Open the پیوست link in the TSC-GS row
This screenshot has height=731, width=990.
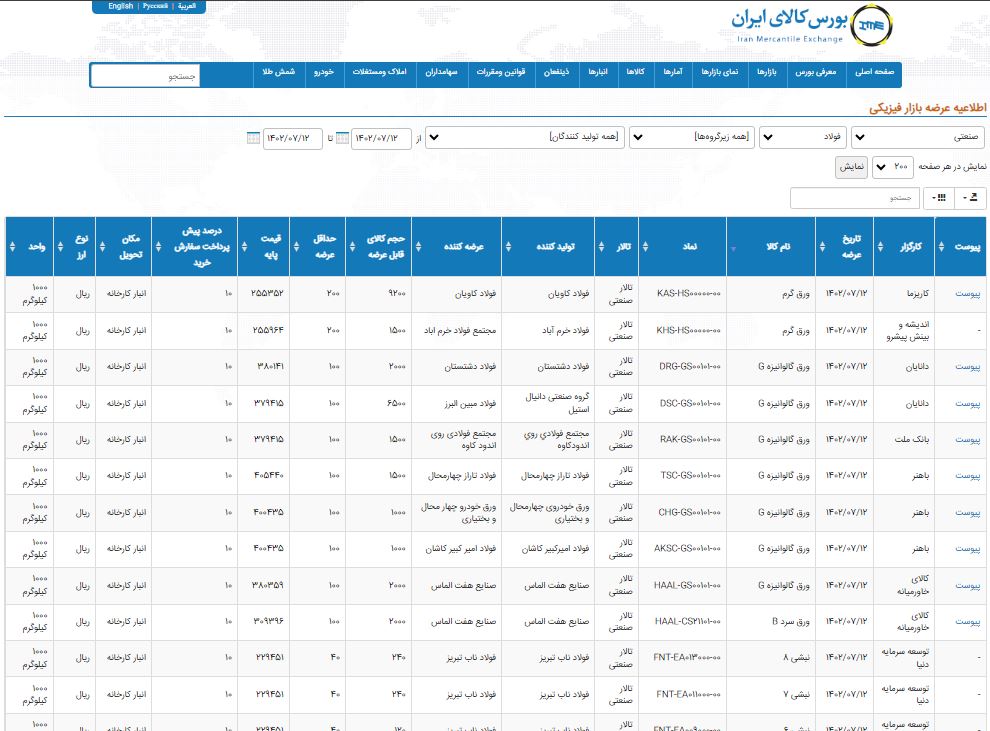click(x=967, y=476)
